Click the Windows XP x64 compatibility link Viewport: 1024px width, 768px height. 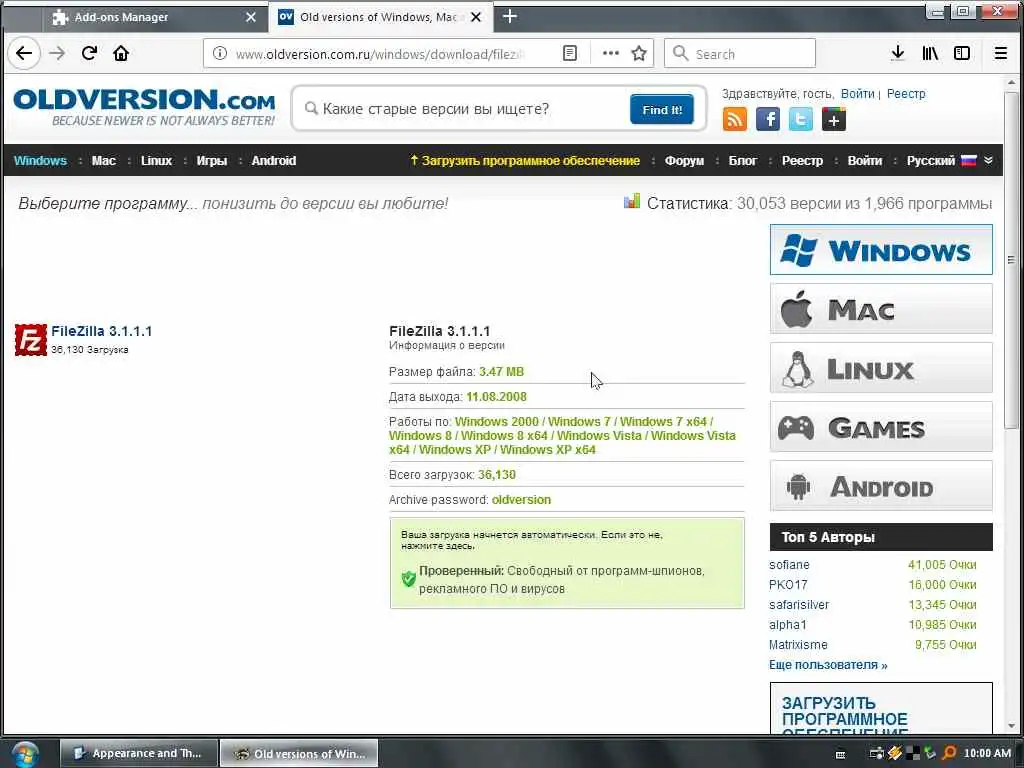pos(547,450)
